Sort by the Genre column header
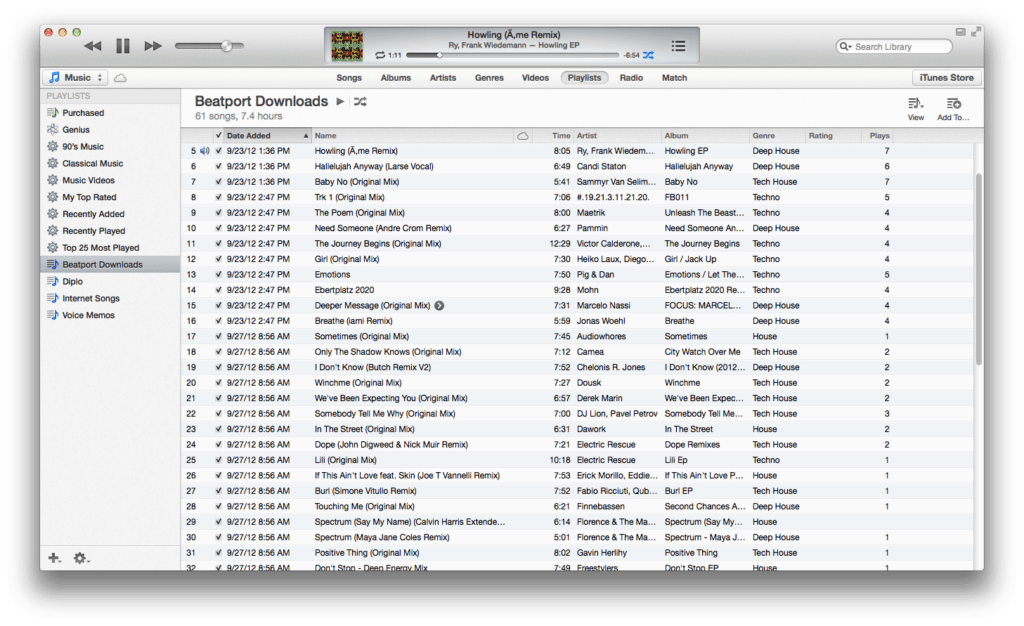Viewport: 1024px width, 626px height. tap(777, 136)
